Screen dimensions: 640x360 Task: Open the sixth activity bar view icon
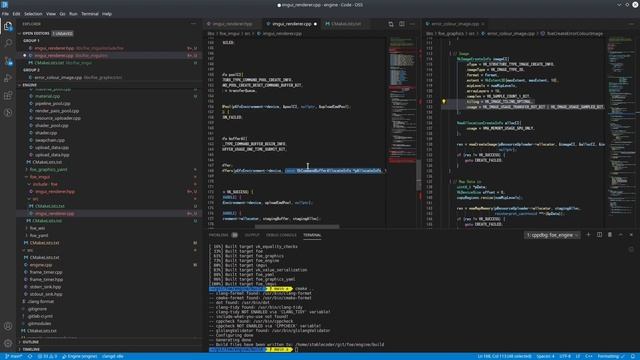coord(8,112)
